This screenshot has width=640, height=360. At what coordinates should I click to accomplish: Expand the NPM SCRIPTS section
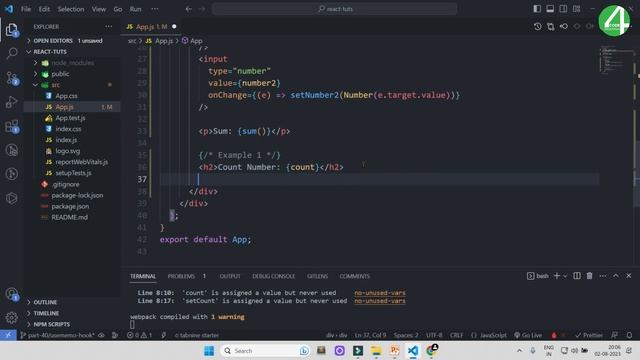tap(51, 324)
